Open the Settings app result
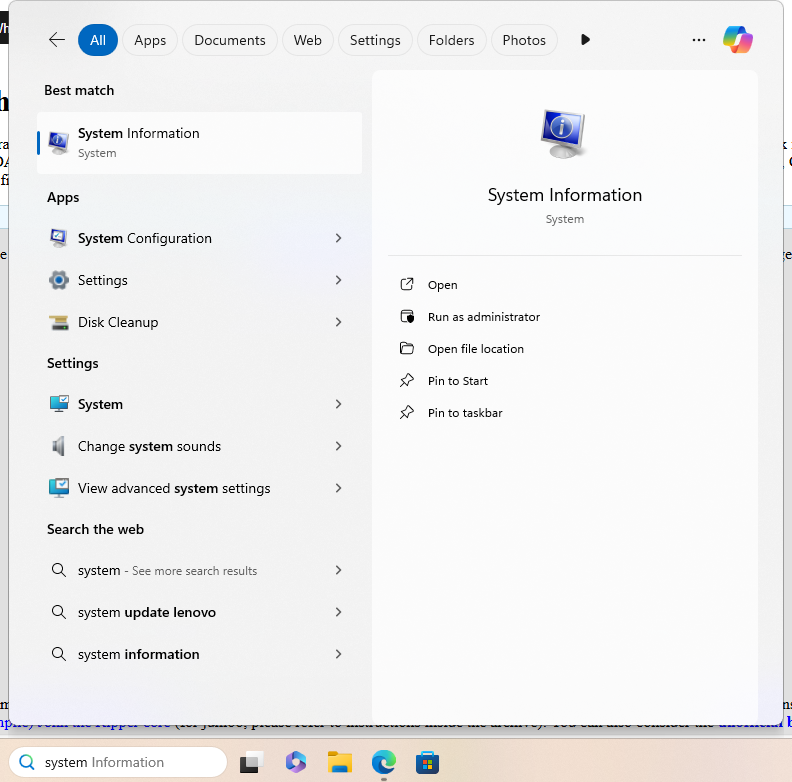Screen dimensions: 792x782 [x=200, y=280]
